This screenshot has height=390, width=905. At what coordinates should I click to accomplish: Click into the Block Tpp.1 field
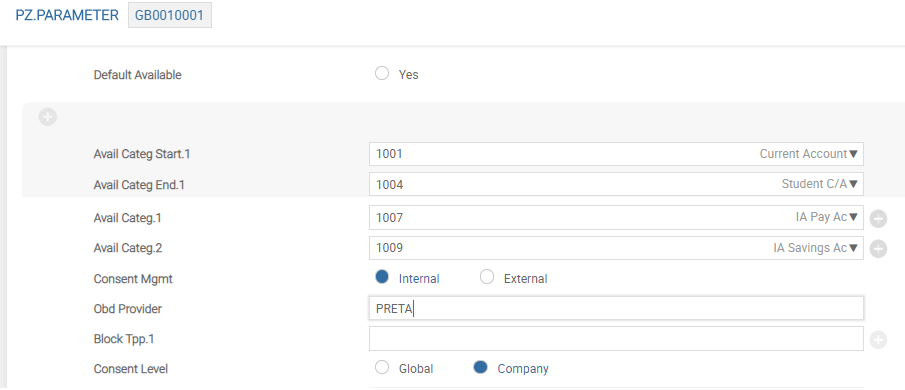click(616, 339)
